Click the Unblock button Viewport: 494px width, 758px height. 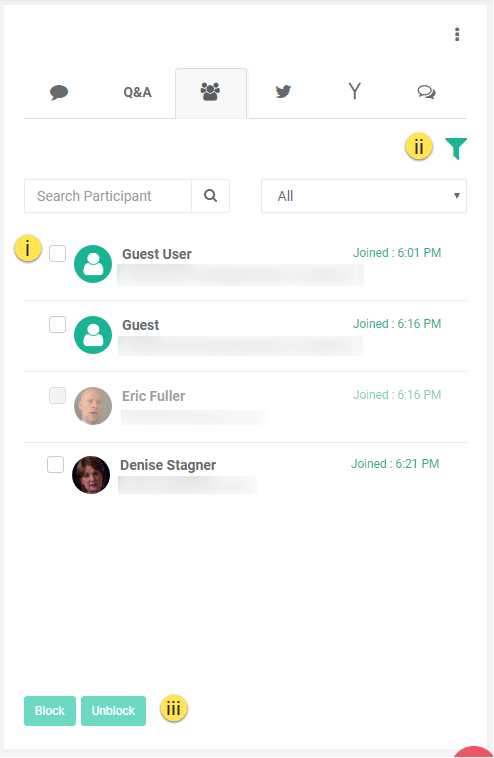[x=114, y=711]
